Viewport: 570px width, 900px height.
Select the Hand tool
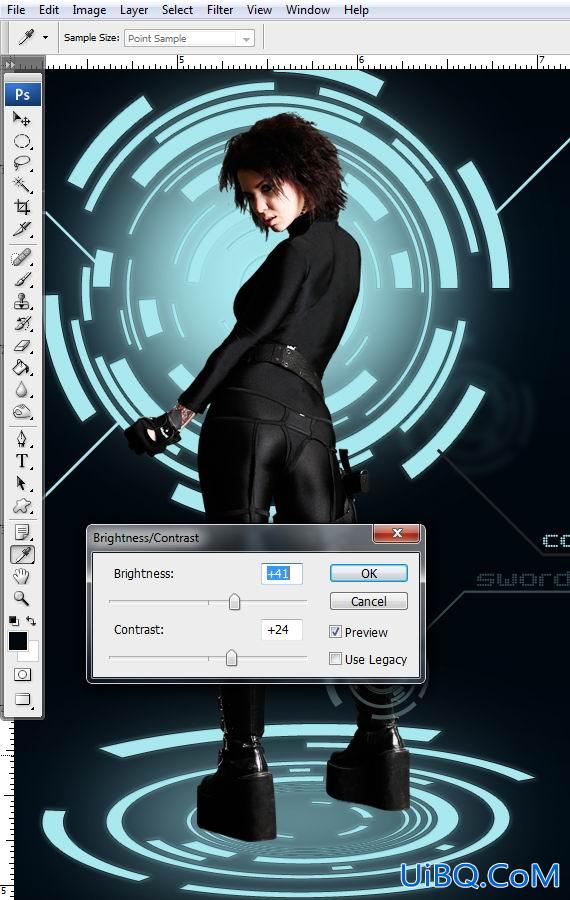[22, 576]
